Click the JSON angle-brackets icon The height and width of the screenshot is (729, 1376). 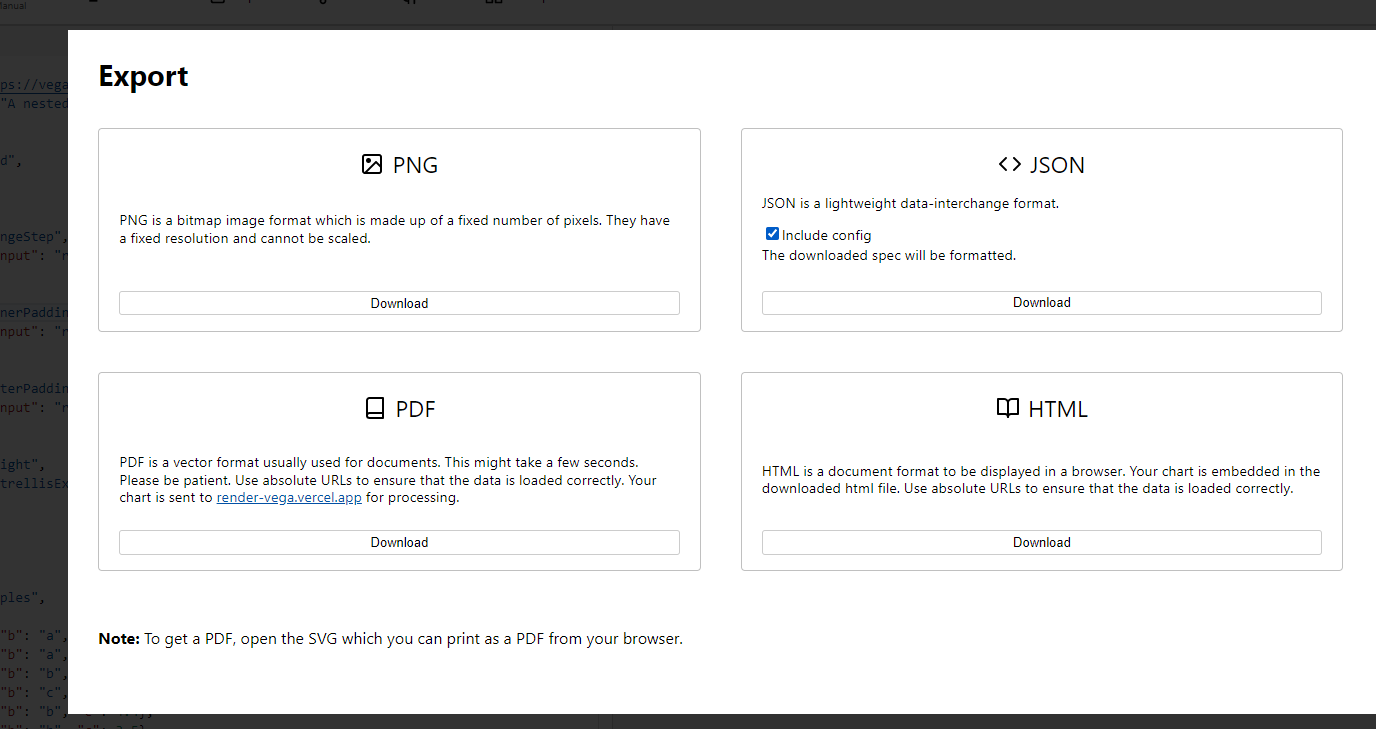pyautogui.click(x=1010, y=164)
